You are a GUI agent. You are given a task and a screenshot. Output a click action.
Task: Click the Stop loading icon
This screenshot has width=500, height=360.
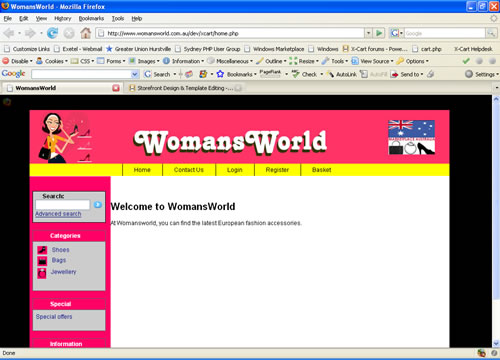click(x=69, y=33)
